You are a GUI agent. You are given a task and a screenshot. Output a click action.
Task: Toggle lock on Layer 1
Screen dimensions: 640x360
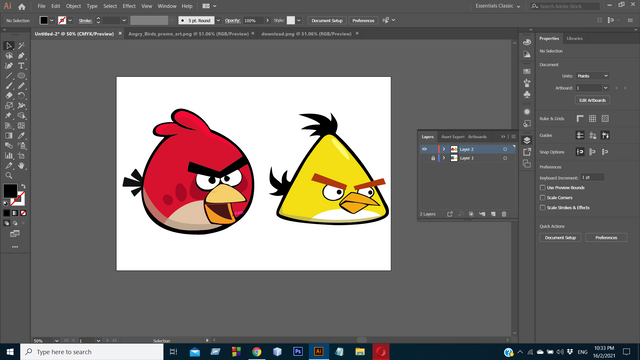point(433,158)
